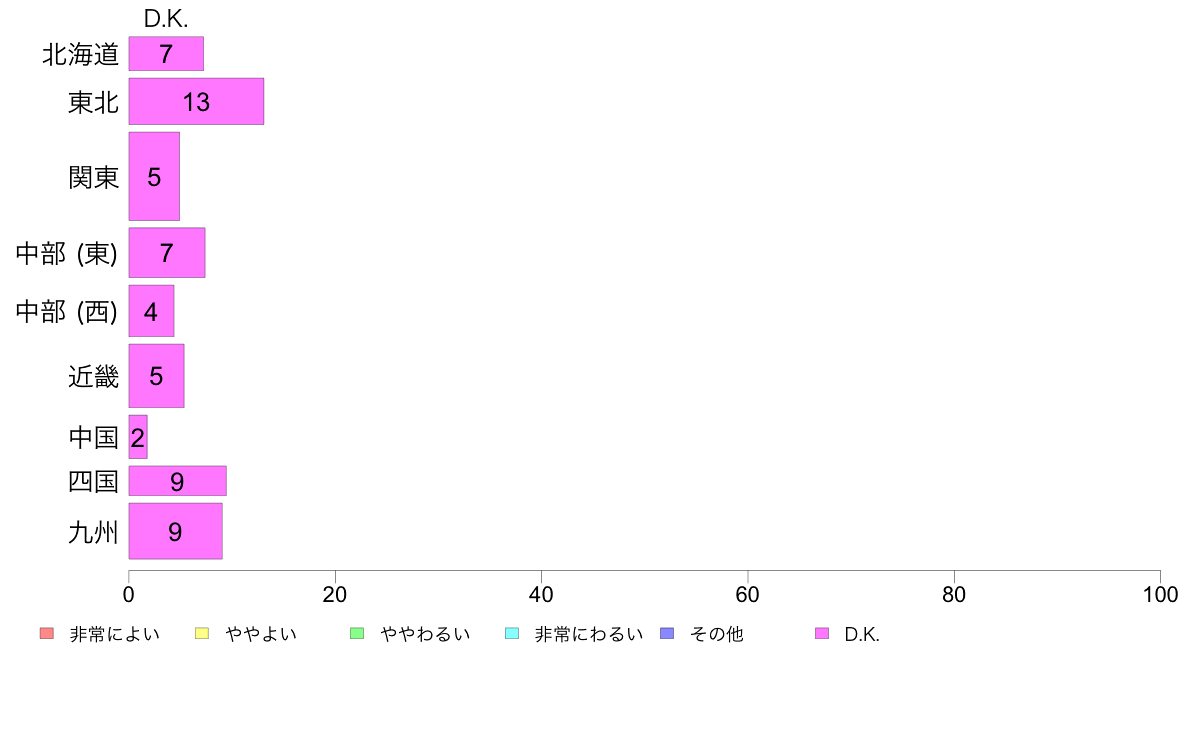Select the 北海道 bar showing 7

tap(166, 54)
